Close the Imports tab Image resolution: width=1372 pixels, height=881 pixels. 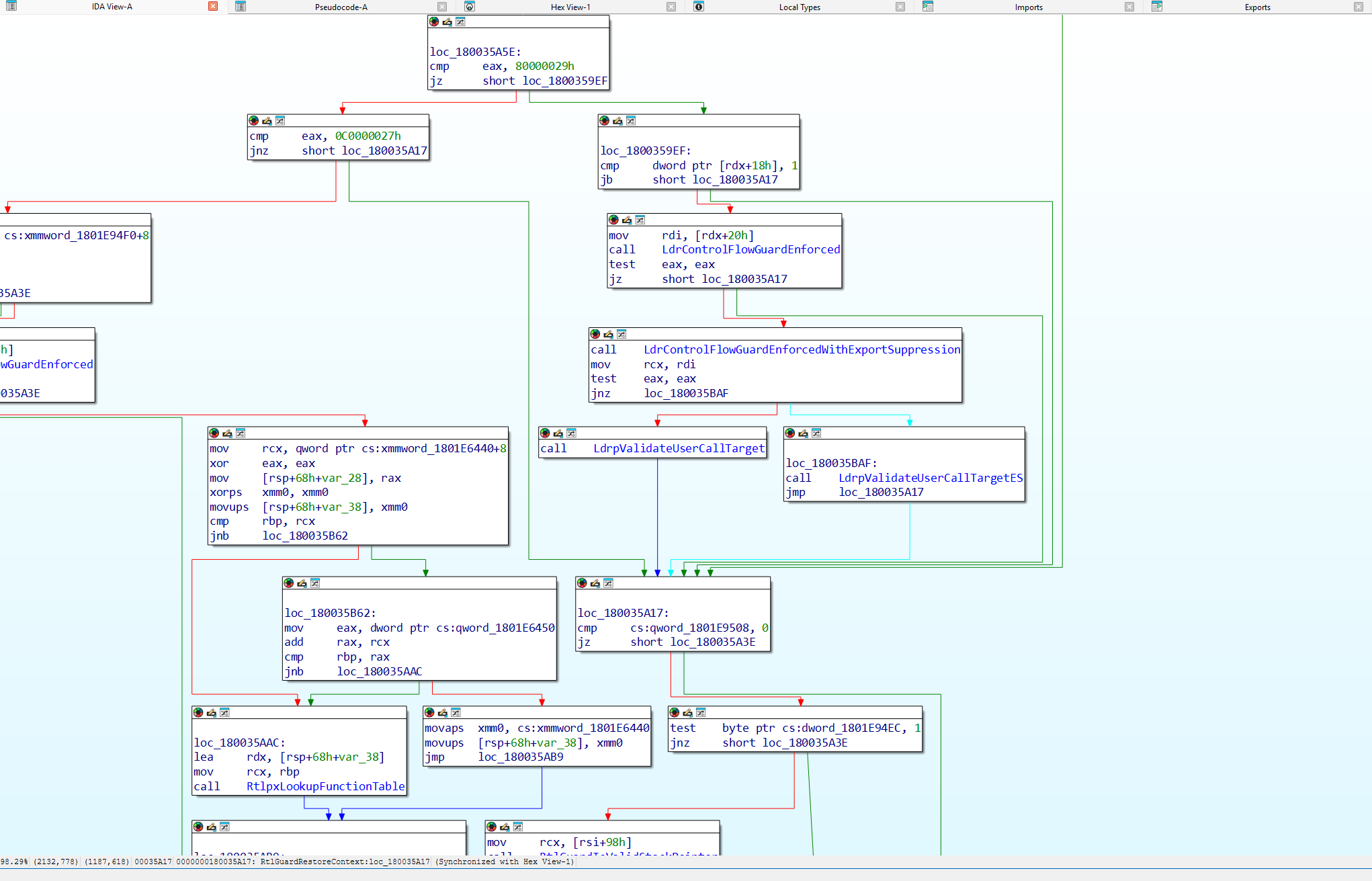(x=1129, y=7)
